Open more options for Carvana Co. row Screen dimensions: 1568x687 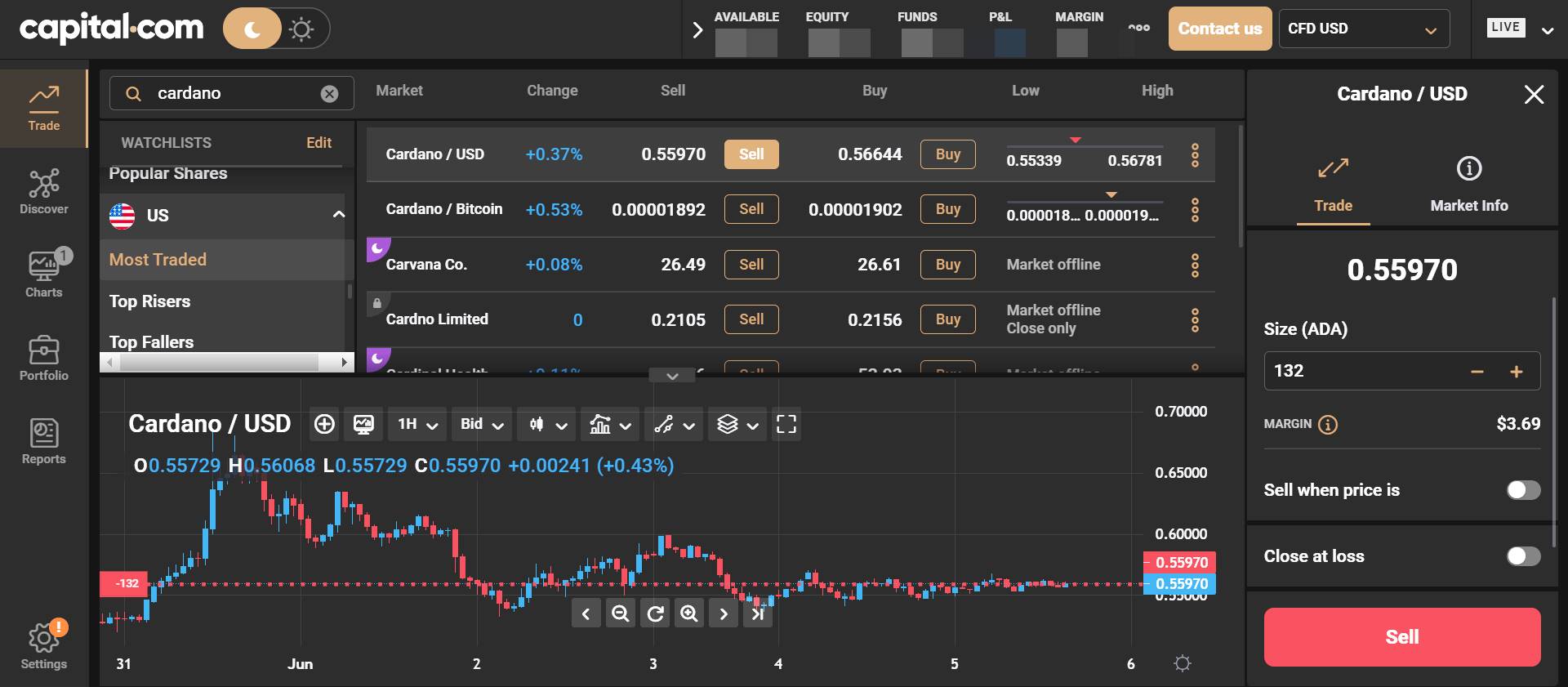[x=1195, y=265]
